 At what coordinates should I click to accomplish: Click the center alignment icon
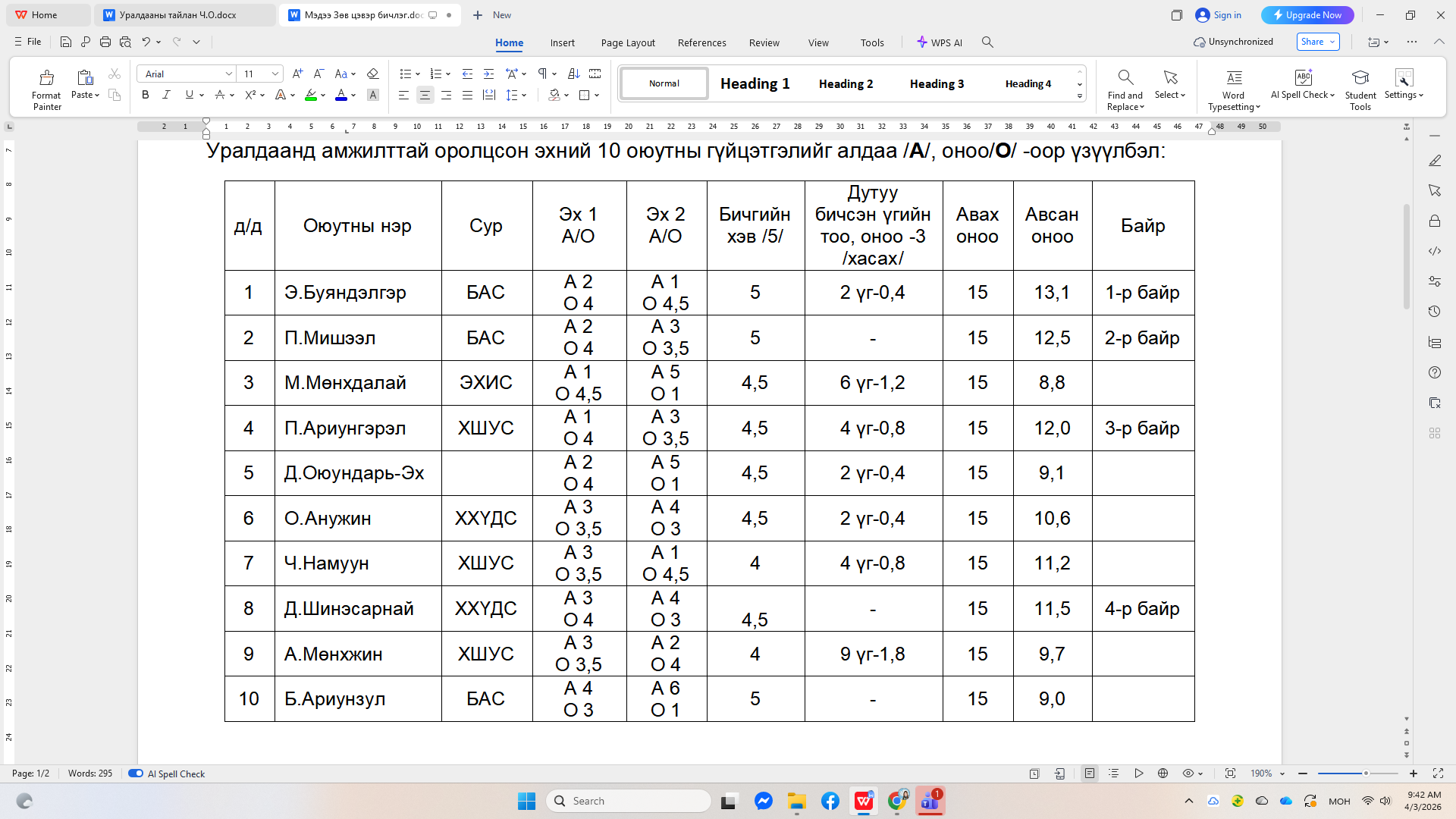click(x=425, y=95)
